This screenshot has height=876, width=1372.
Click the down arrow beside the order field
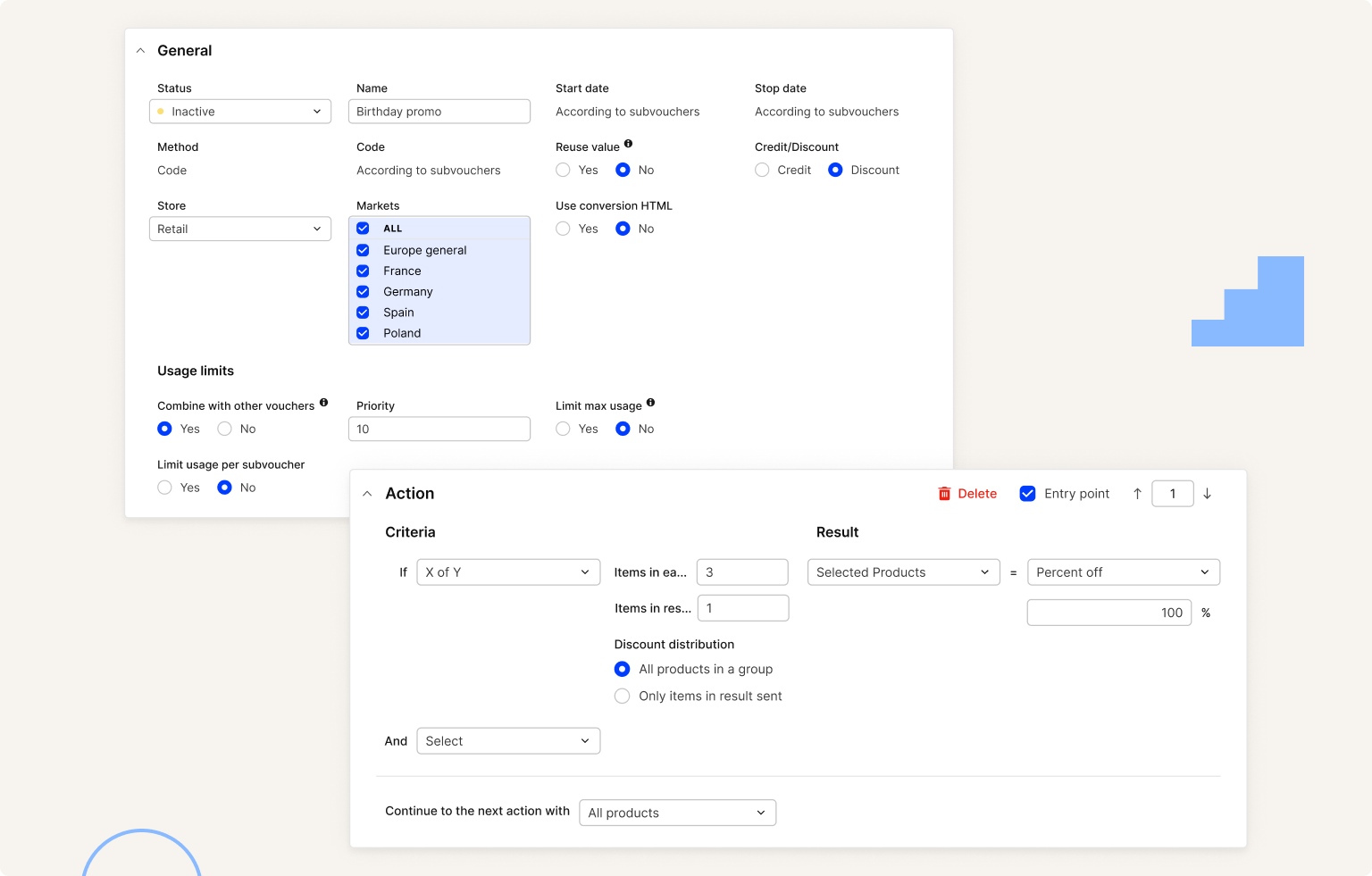tap(1207, 494)
